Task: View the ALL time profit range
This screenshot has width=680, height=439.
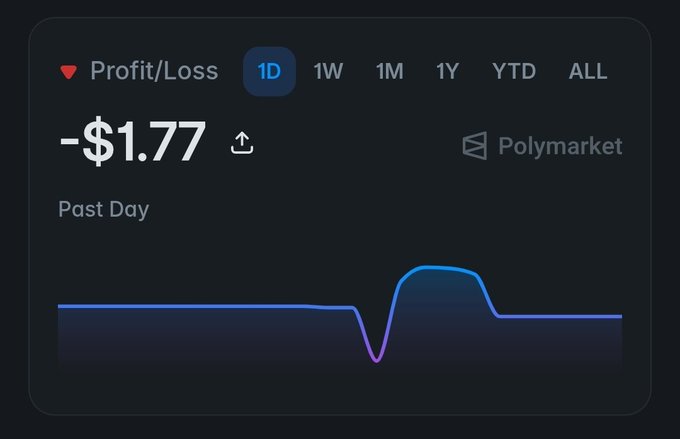Action: [x=588, y=71]
